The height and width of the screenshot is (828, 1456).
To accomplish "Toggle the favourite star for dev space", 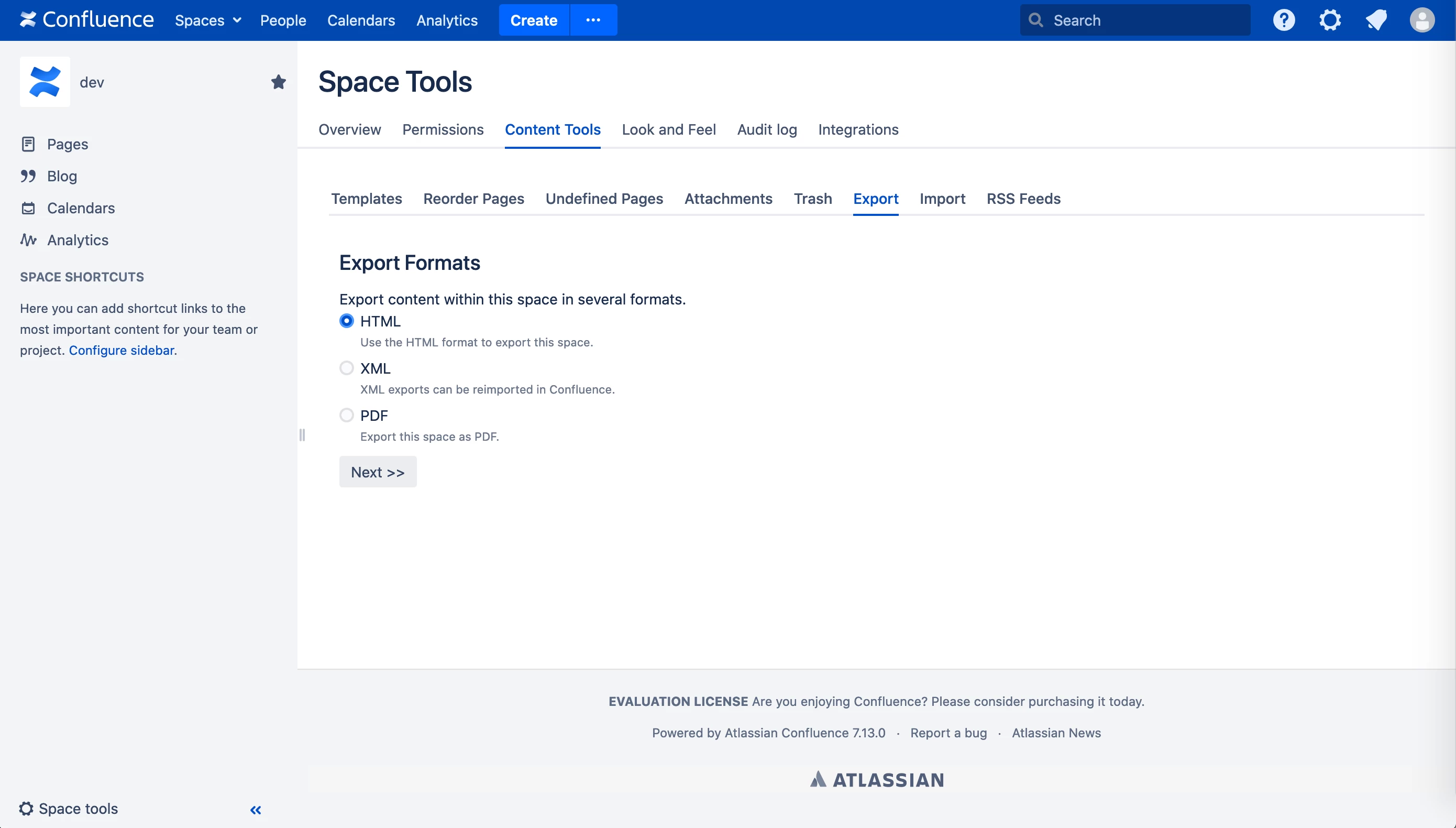I will [x=279, y=82].
